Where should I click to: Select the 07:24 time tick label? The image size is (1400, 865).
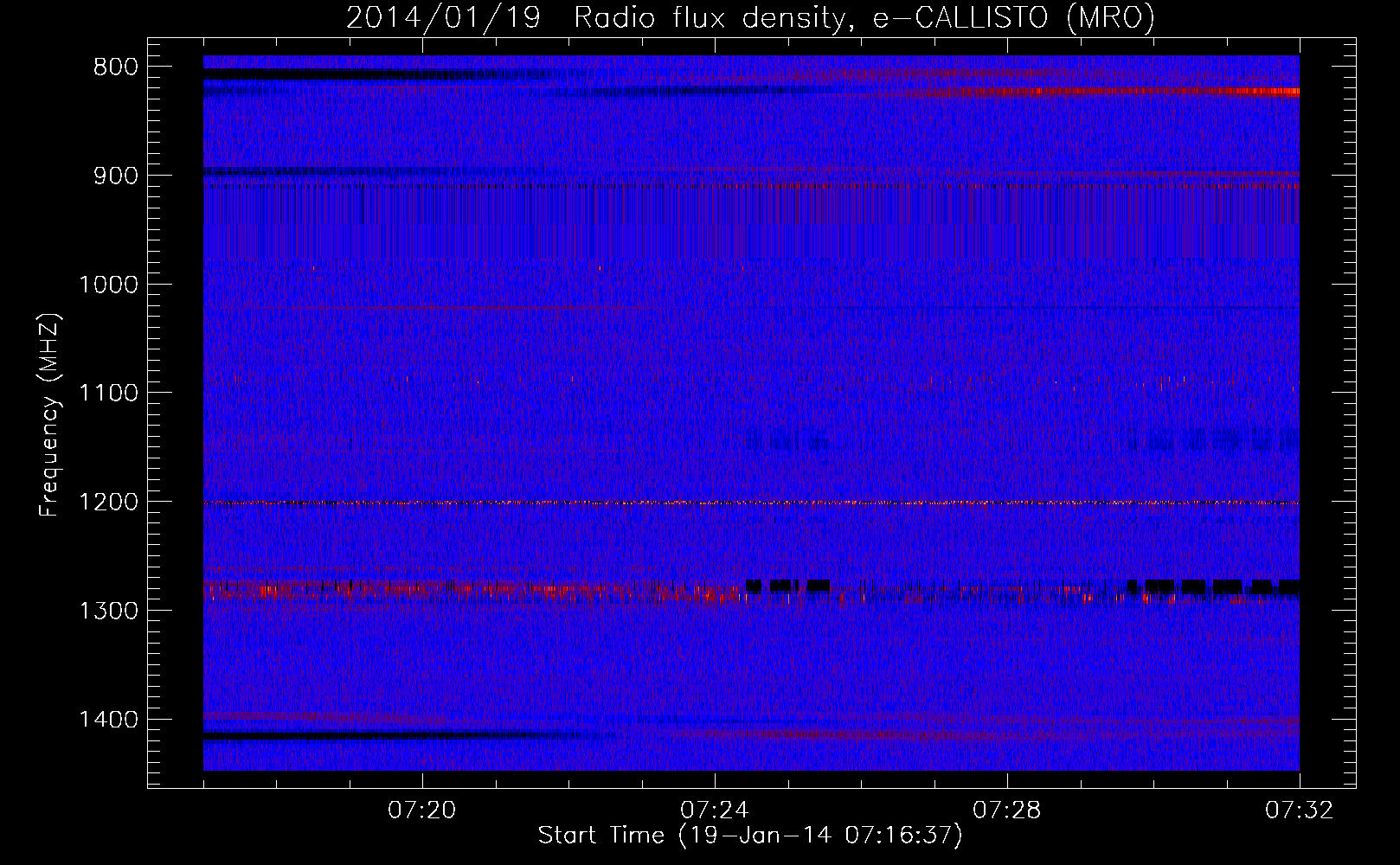tap(715, 811)
